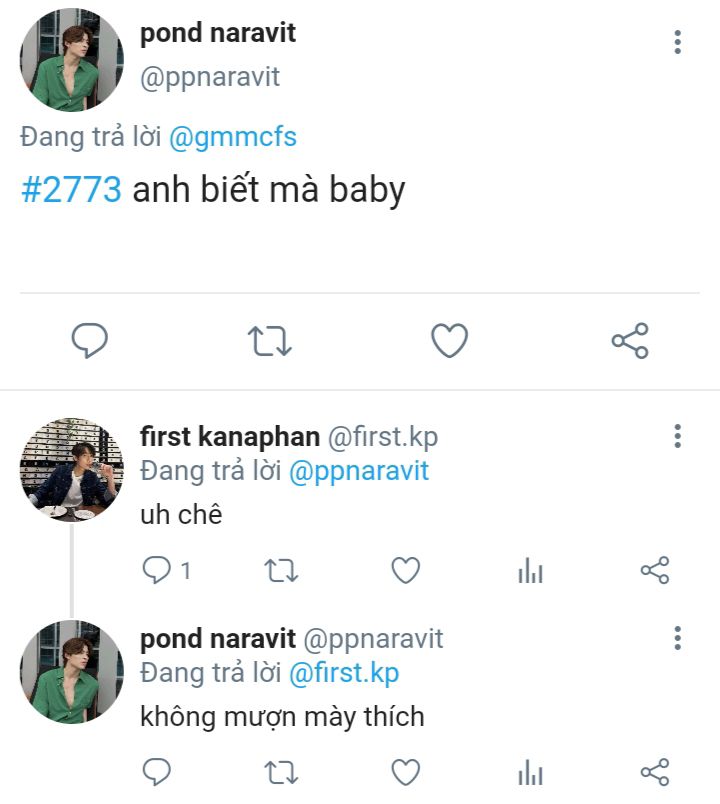720x804 pixels.
Task: Open the #2773 hashtag link
Action: pyautogui.click(x=72, y=189)
